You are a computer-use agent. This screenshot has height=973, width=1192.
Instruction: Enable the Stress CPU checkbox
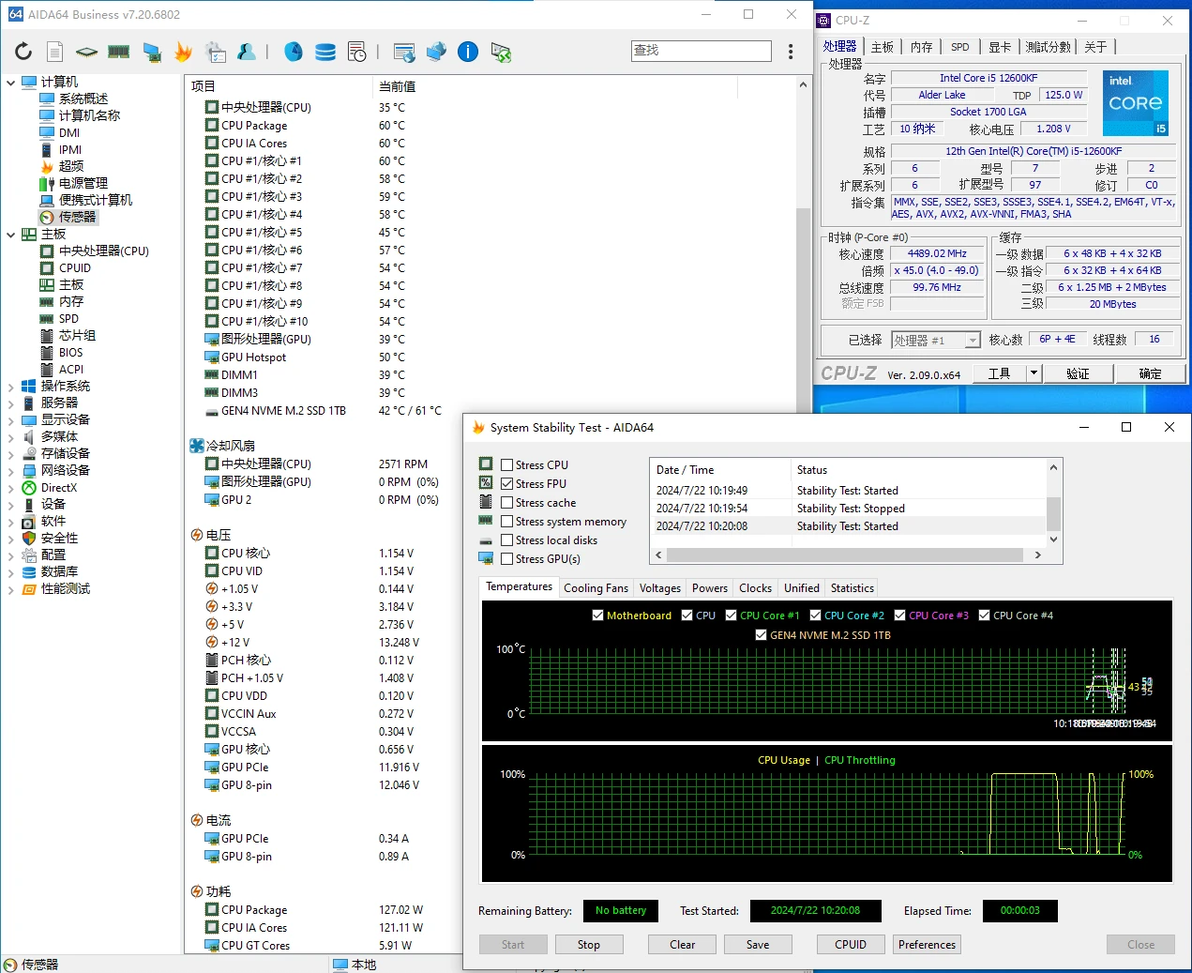pyautogui.click(x=507, y=465)
